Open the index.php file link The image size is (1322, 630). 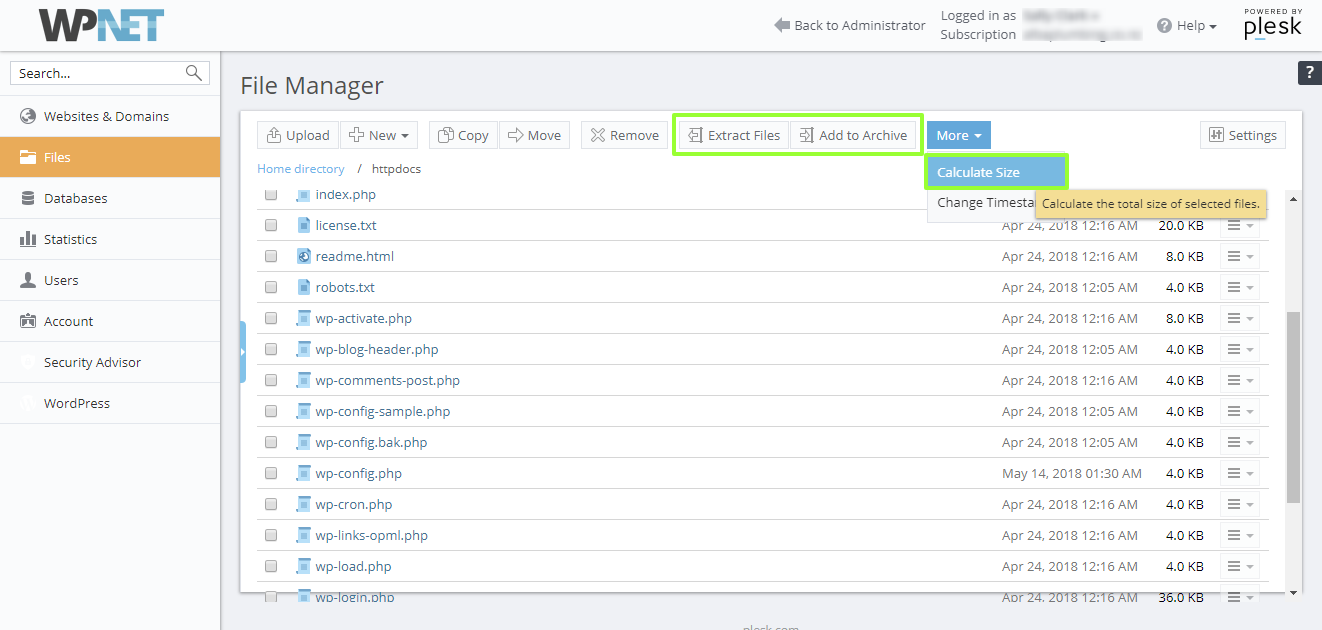345,194
